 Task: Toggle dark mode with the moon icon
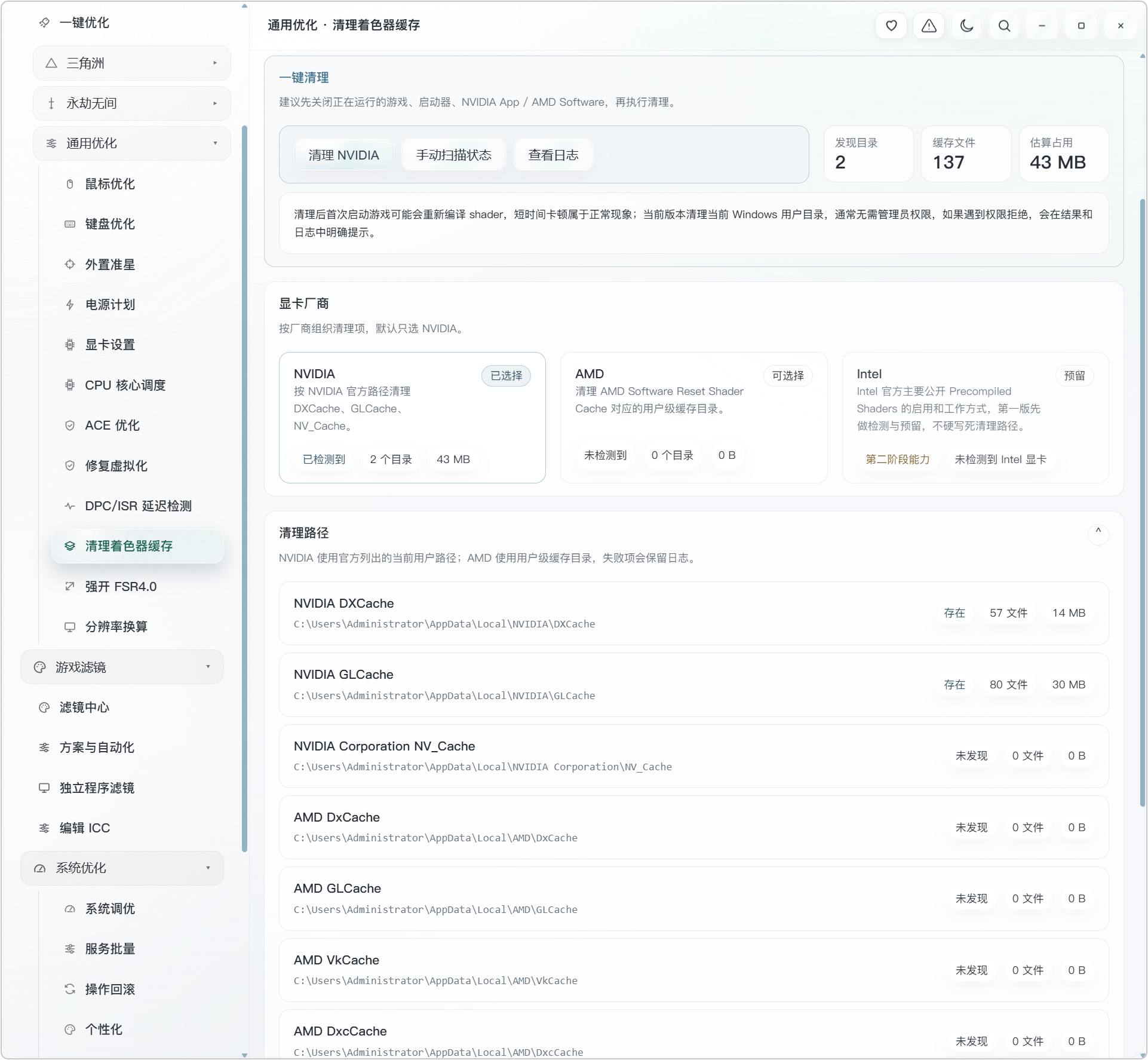pyautogui.click(x=966, y=26)
